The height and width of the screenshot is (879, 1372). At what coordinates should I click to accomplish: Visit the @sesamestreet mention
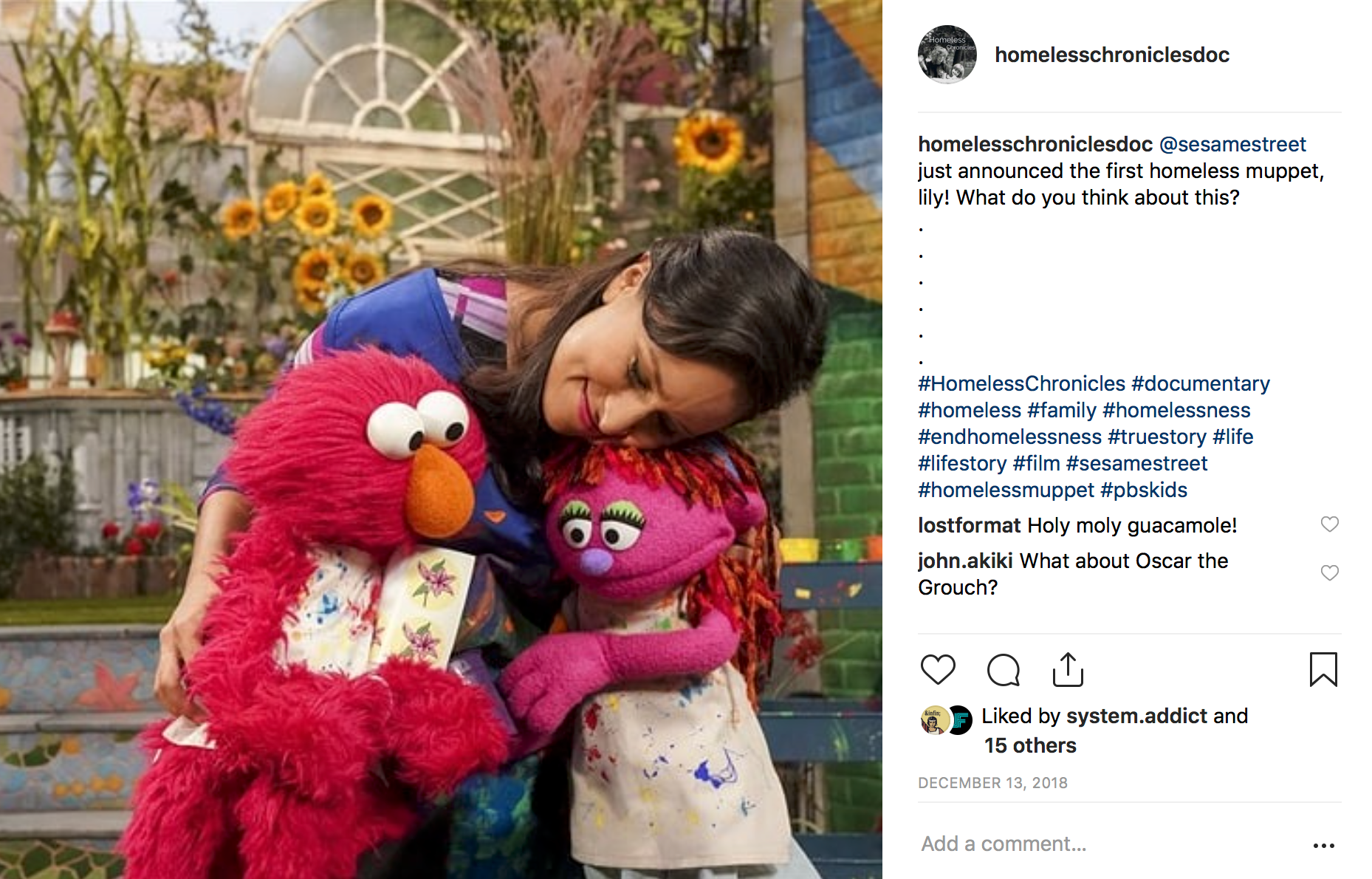tap(1232, 144)
